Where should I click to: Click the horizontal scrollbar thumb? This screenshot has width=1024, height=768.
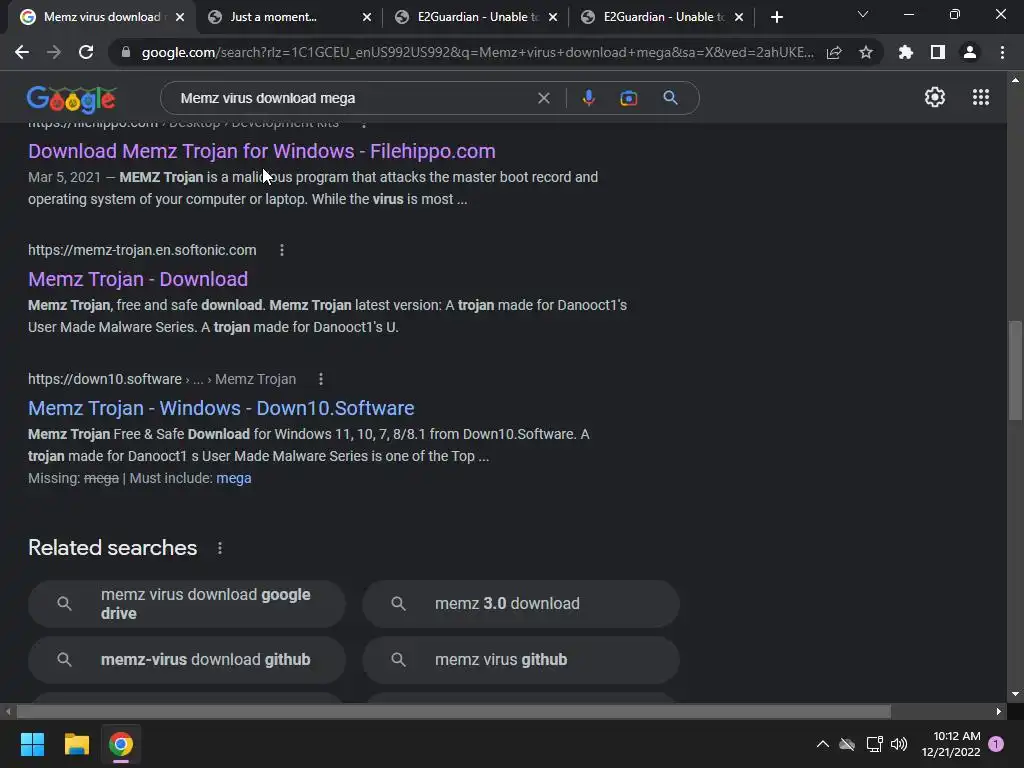coord(453,711)
